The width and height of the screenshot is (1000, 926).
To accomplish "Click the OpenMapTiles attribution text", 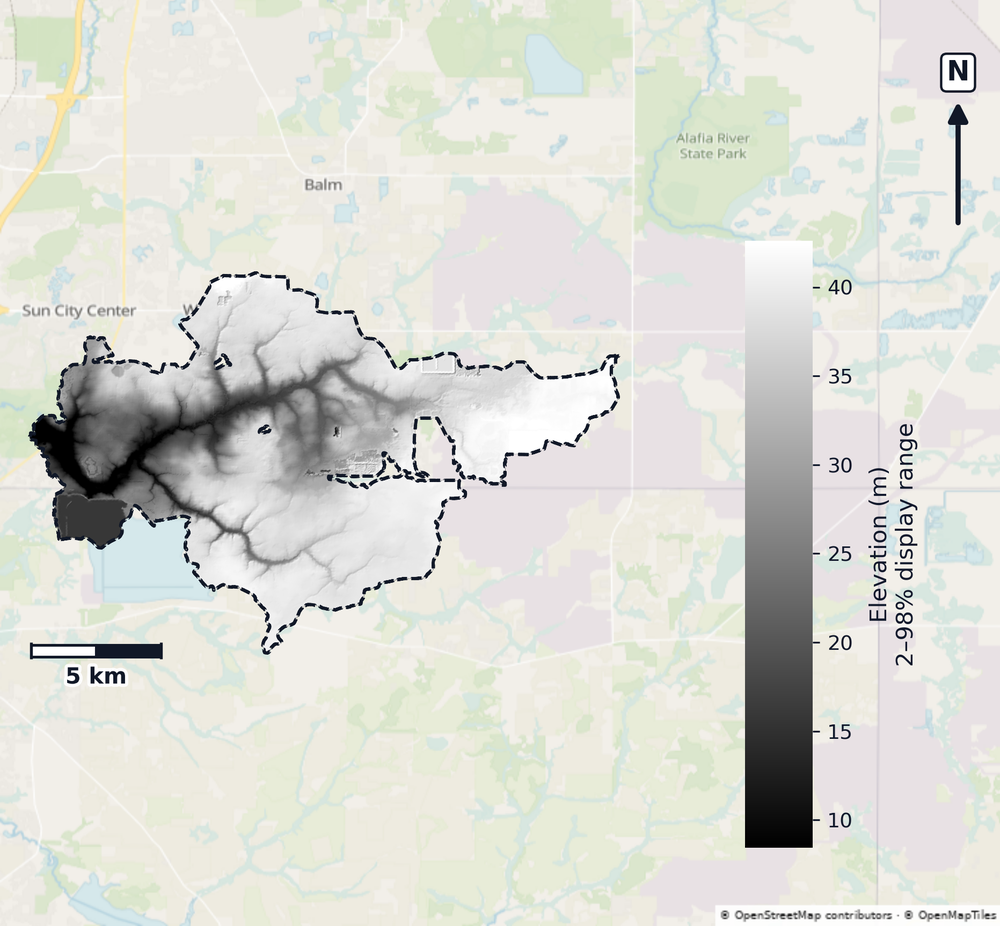I will point(950,916).
